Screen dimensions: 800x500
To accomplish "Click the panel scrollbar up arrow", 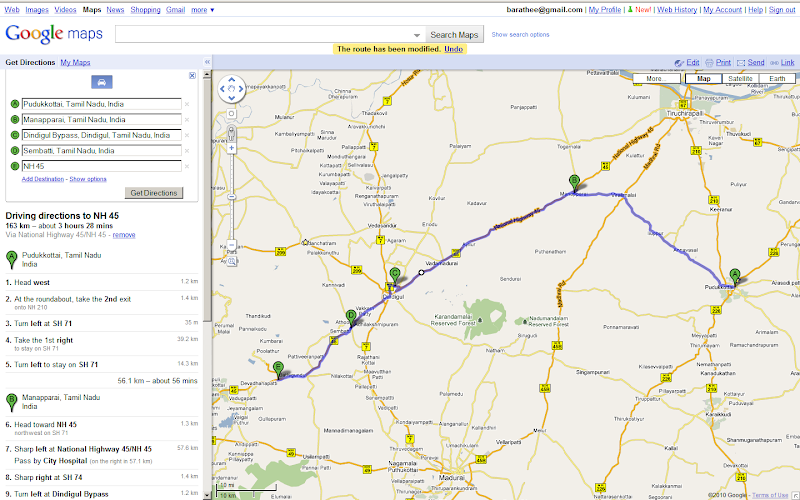I will click(x=207, y=74).
